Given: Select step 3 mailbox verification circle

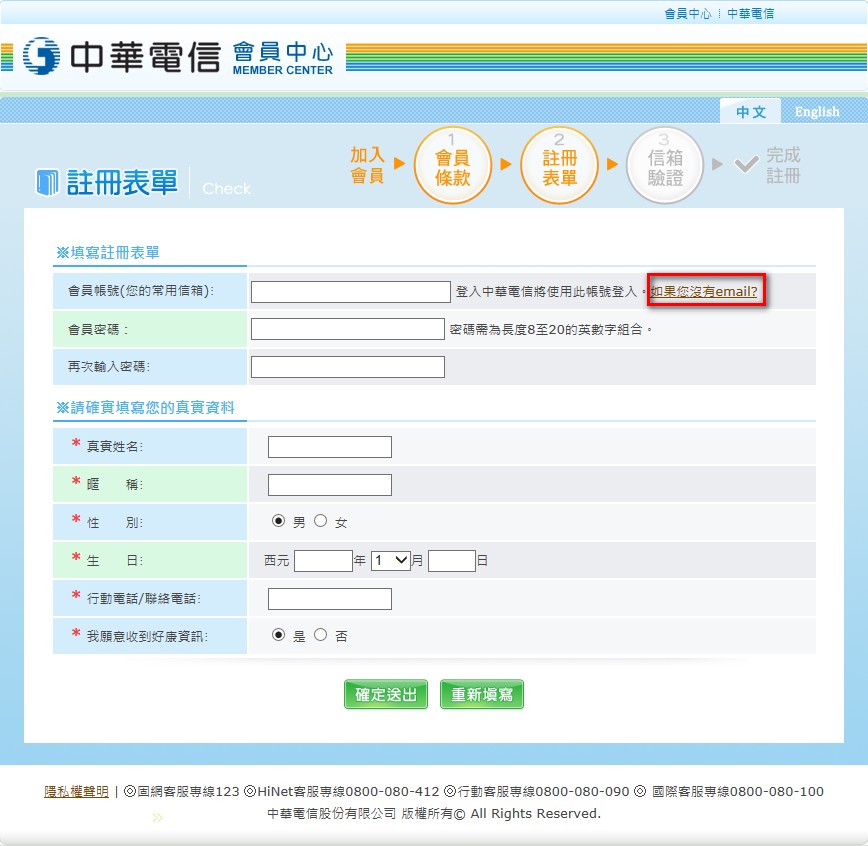Looking at the screenshot, I should 665,165.
